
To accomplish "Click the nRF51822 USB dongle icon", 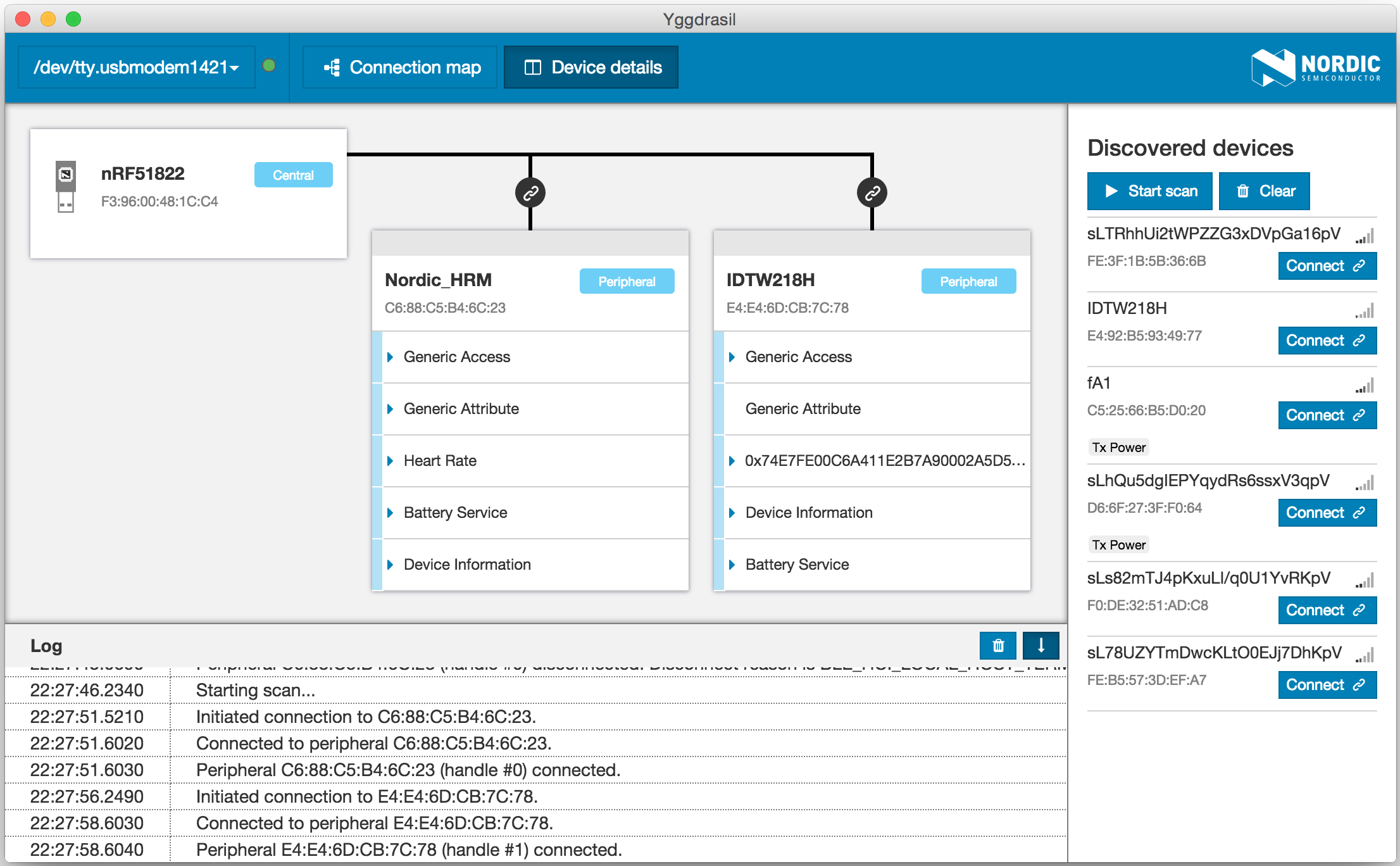I will 66,187.
